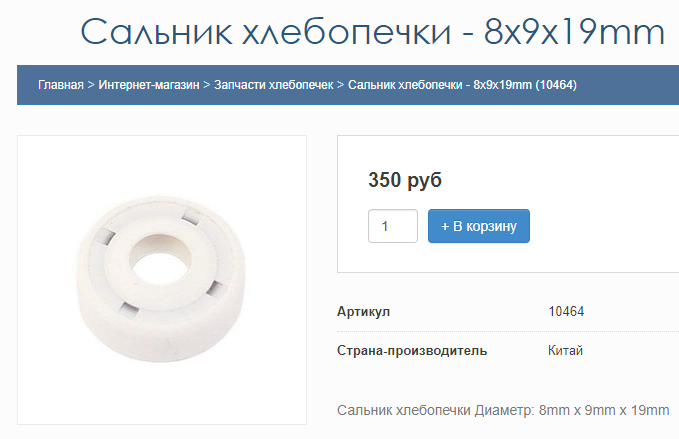Select the Артикул label

(x=363, y=311)
